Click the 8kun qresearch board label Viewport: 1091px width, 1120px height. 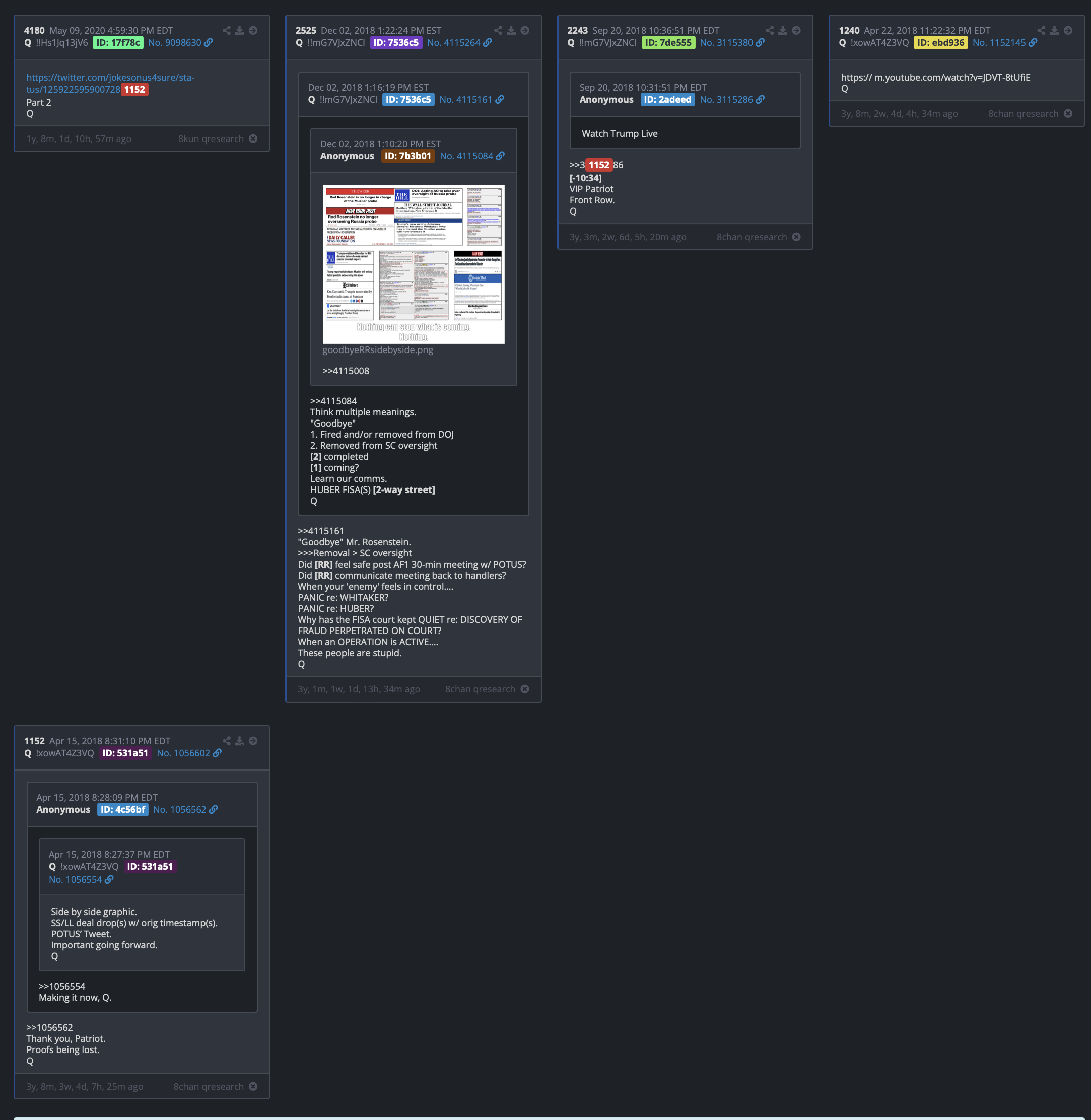coord(211,138)
